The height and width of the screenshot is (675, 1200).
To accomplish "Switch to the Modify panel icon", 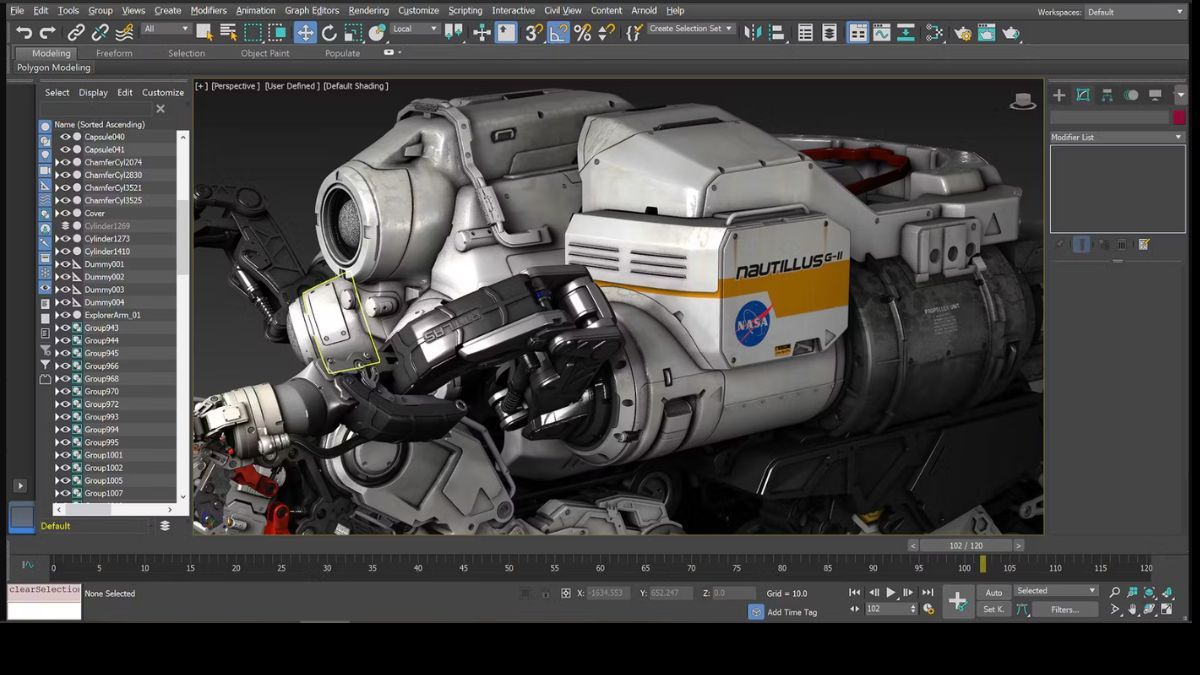I will click(1083, 95).
